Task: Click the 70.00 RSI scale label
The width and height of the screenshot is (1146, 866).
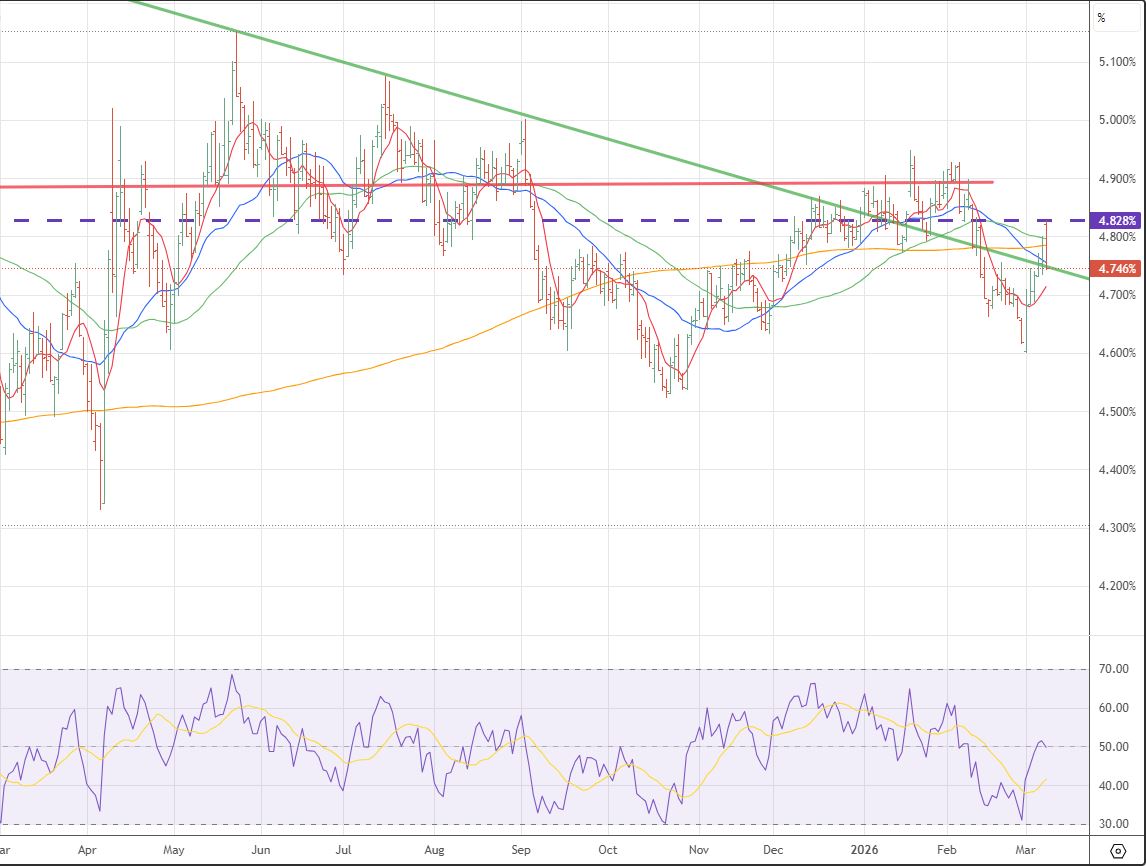Action: pos(1114,669)
